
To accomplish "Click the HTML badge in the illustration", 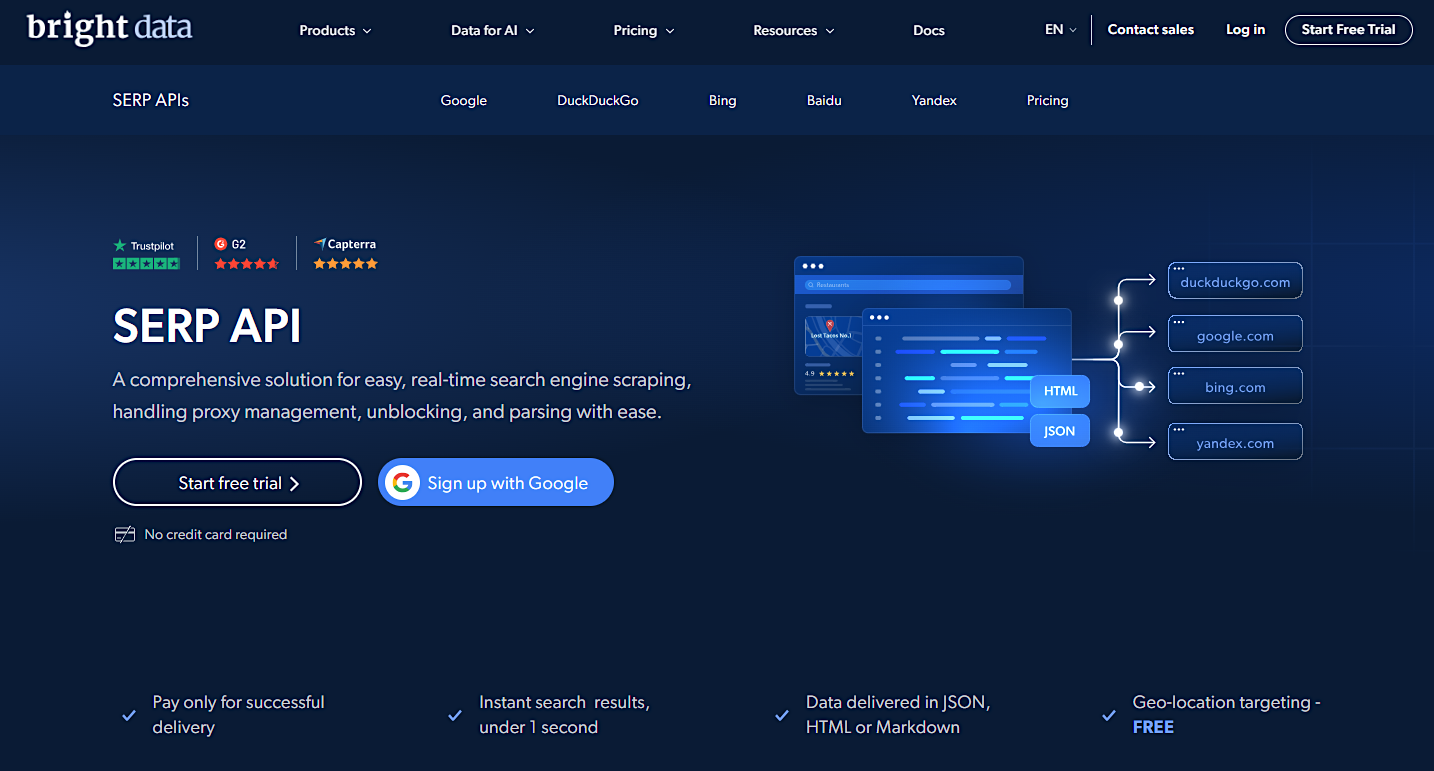I will point(1060,391).
